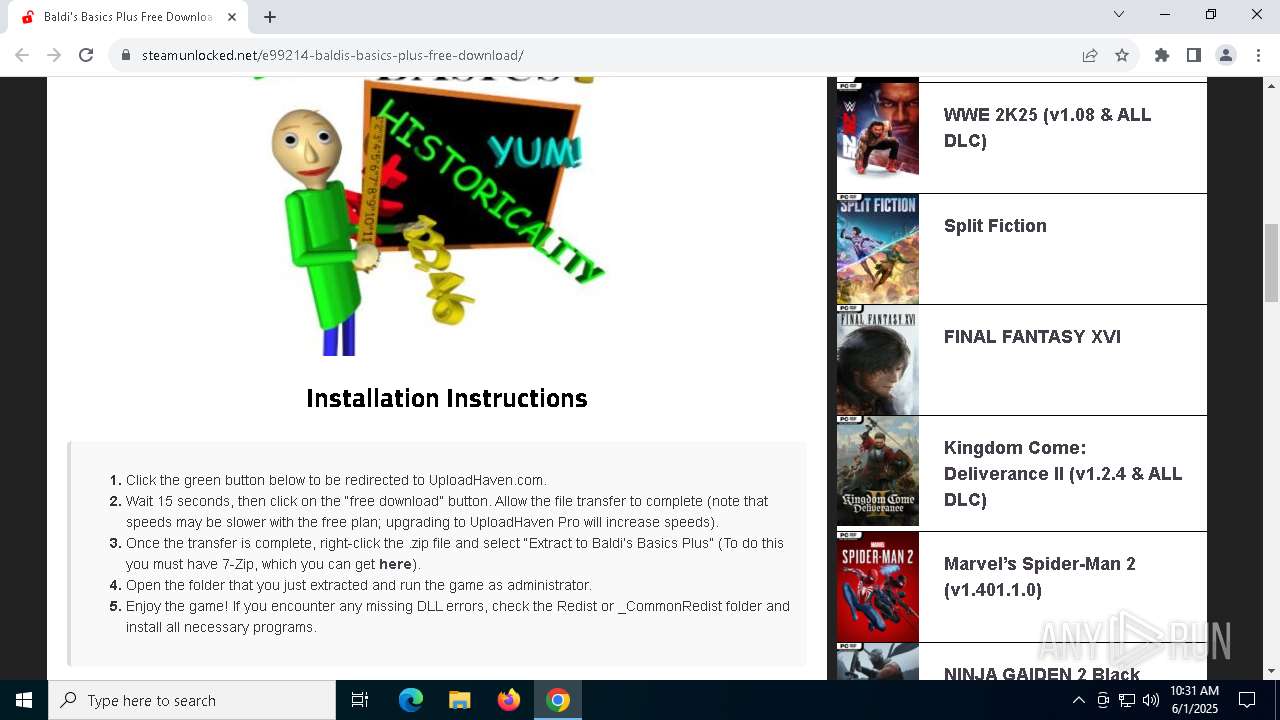Go back to the previous page
This screenshot has width=1280, height=720.
[x=22, y=55]
